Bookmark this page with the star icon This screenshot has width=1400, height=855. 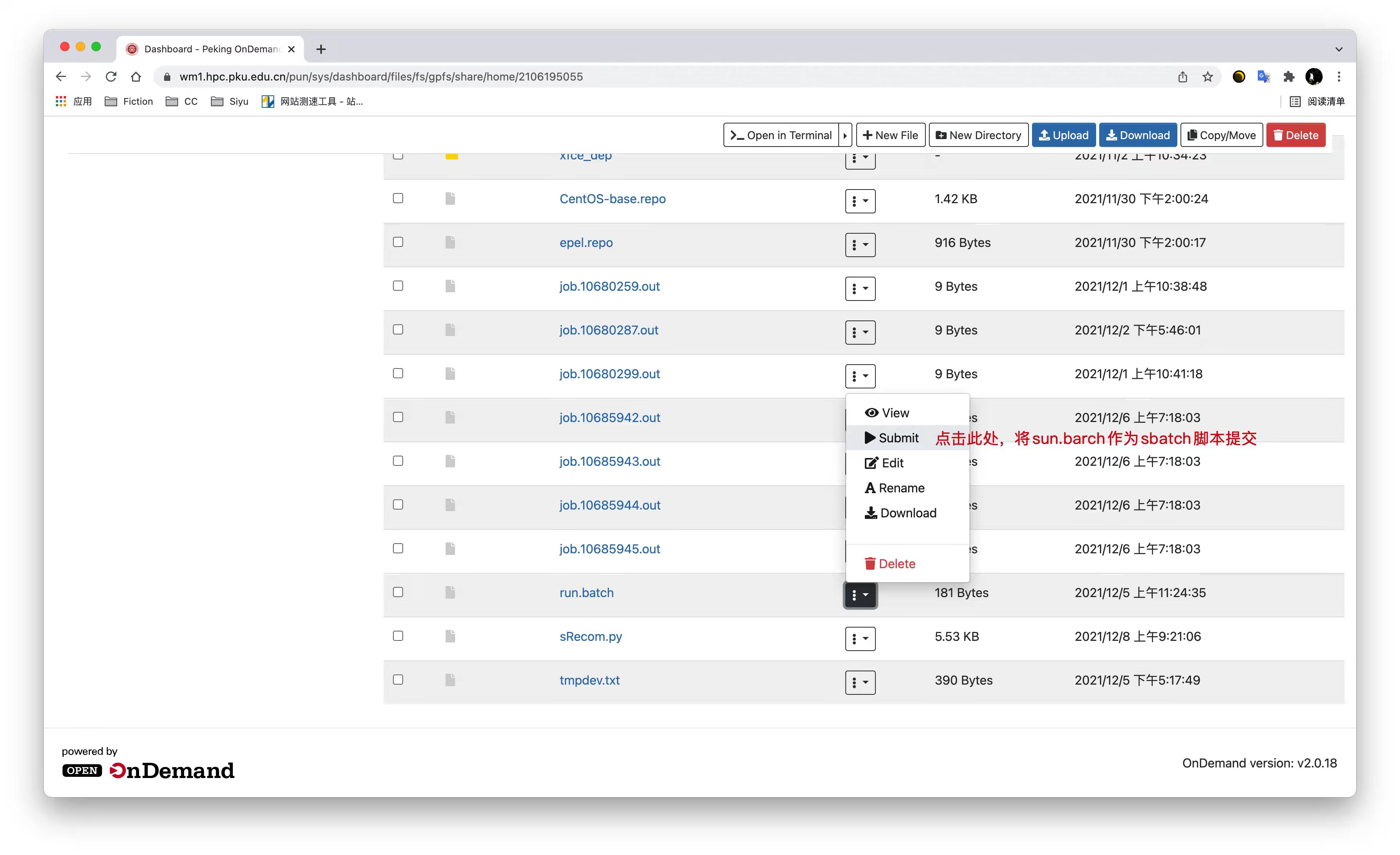(1208, 77)
